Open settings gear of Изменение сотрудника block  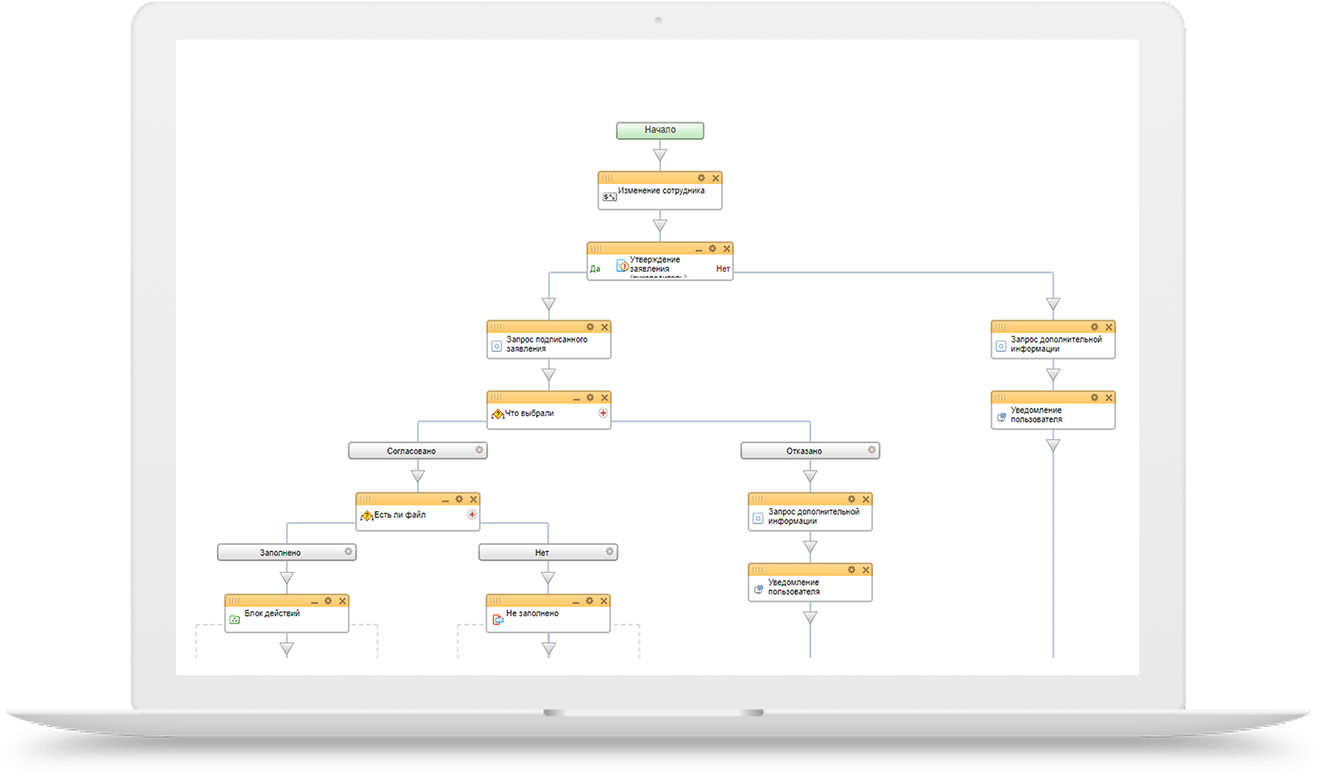[x=702, y=178]
